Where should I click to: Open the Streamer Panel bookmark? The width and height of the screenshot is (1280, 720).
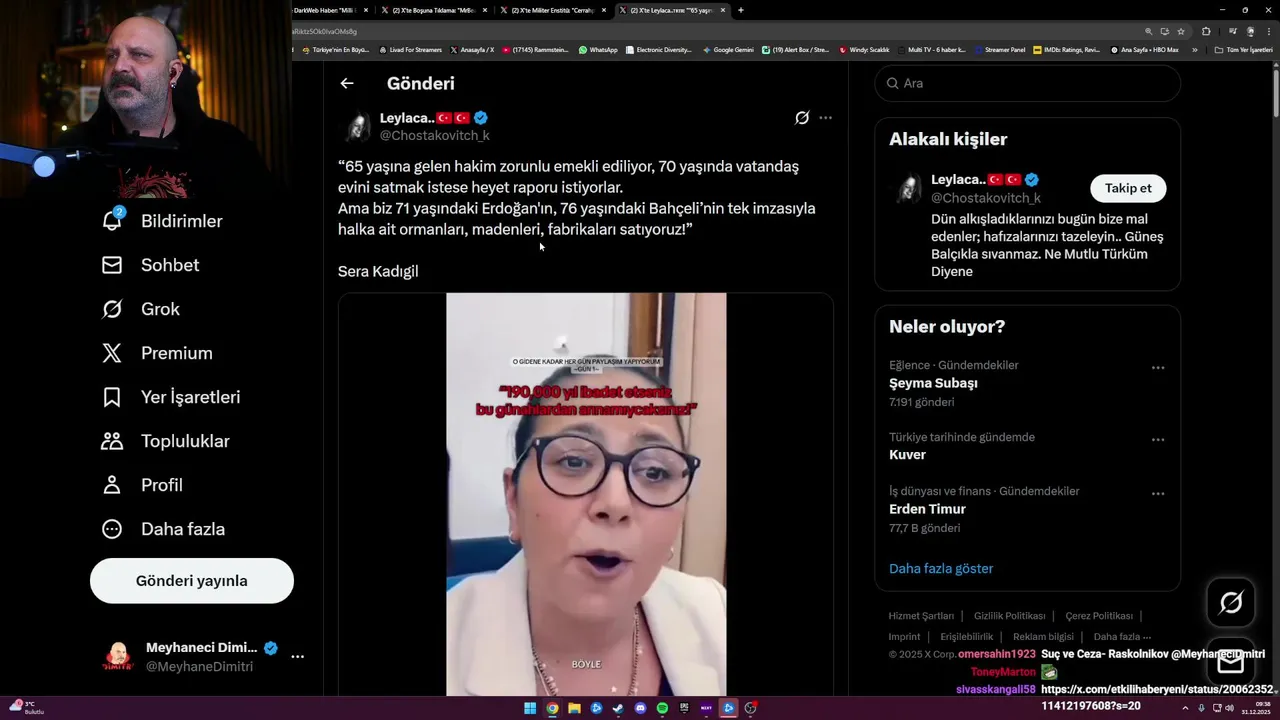pyautogui.click(x=1000, y=50)
